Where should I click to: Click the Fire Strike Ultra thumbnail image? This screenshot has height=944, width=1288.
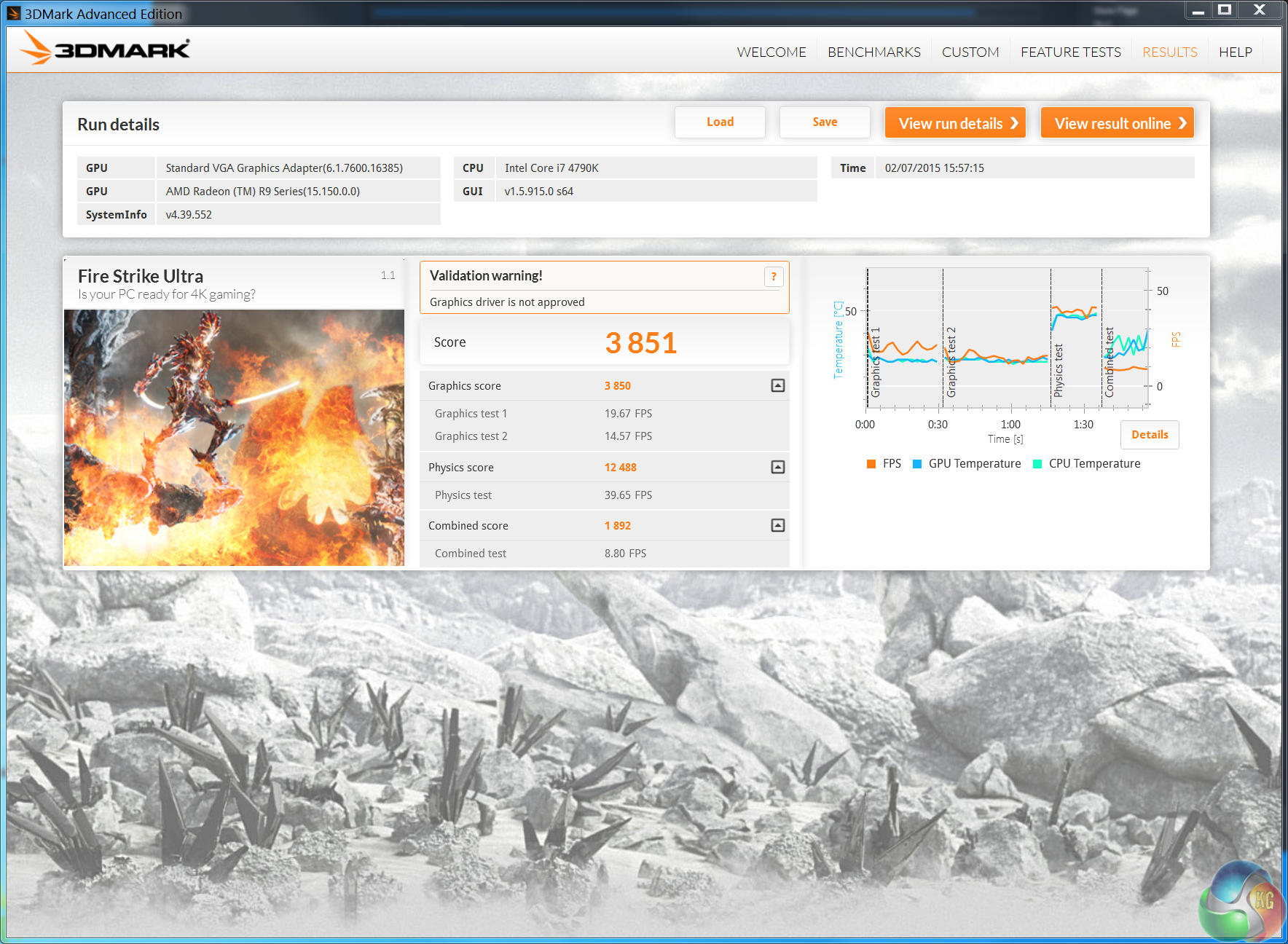pyautogui.click(x=234, y=437)
